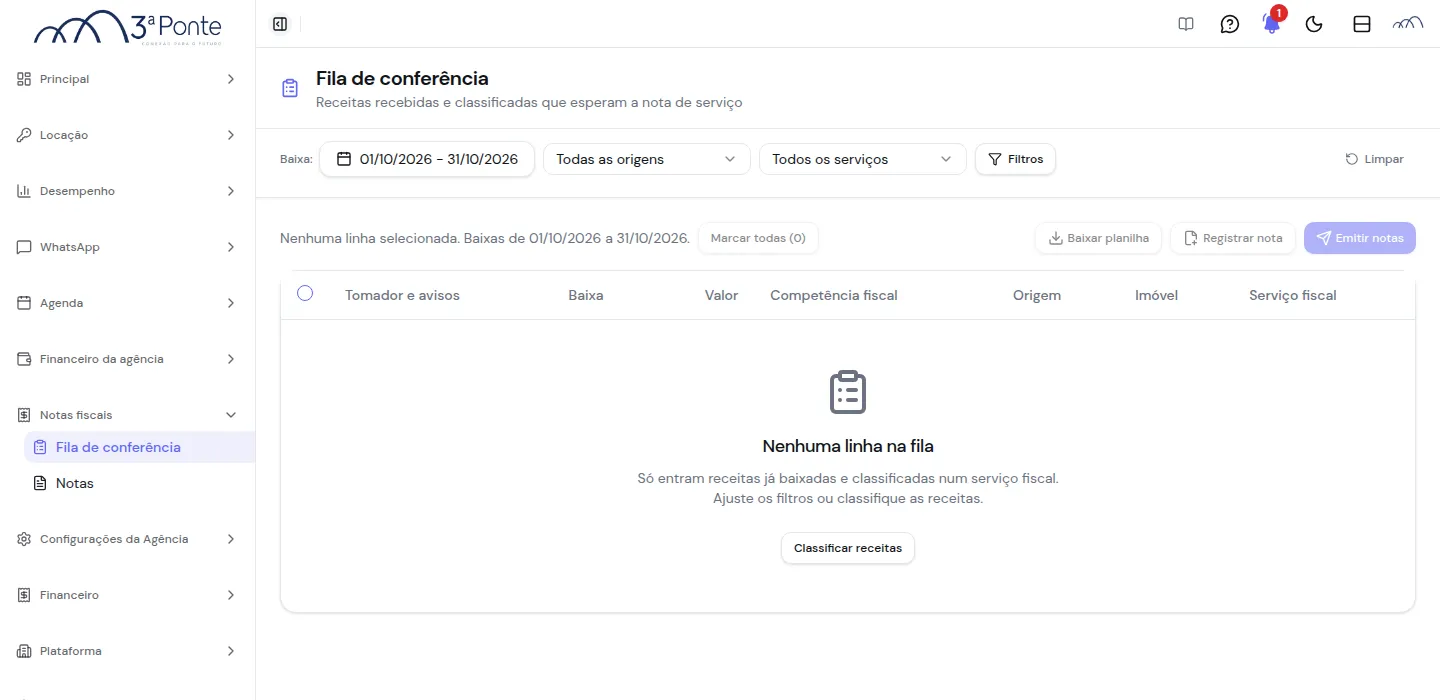Click Limpar to reset filters
1440x700 pixels.
click(x=1375, y=159)
